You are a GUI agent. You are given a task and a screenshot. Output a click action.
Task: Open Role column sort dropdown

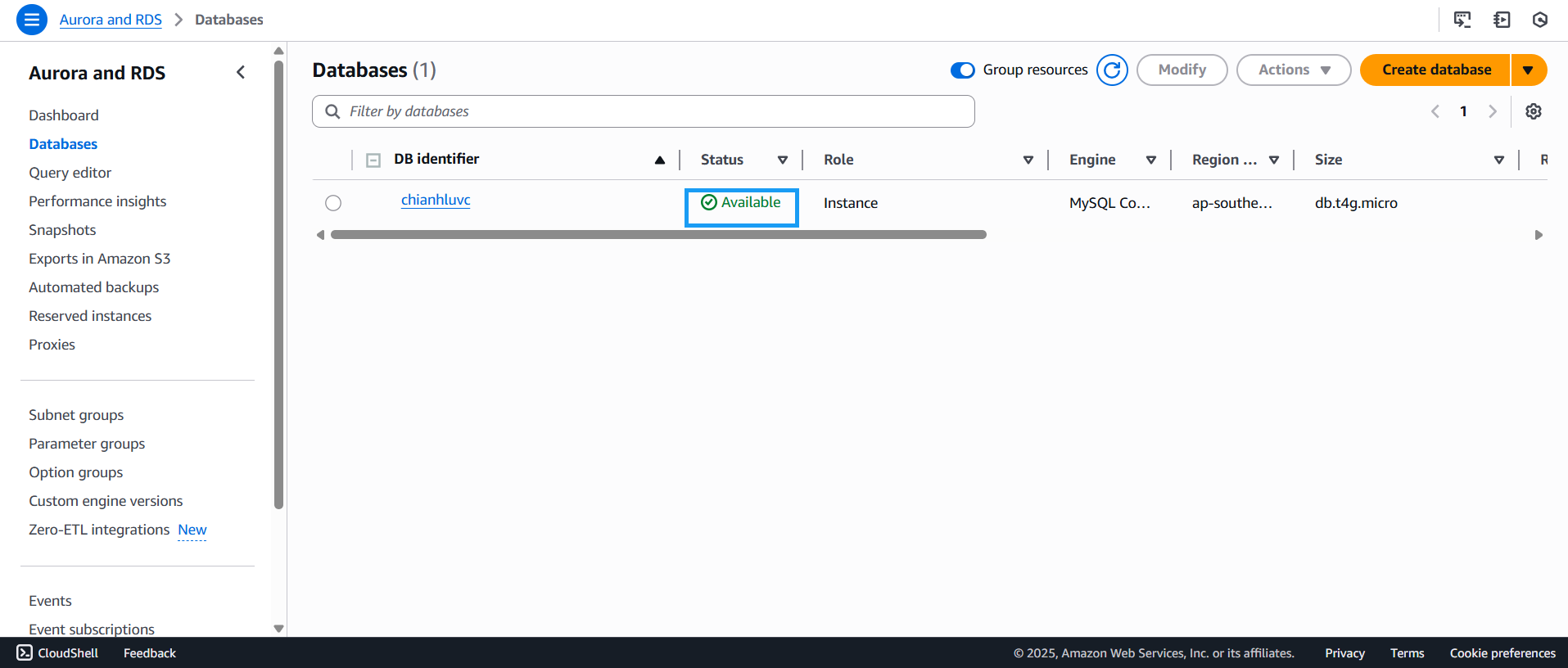pyautogui.click(x=1028, y=160)
